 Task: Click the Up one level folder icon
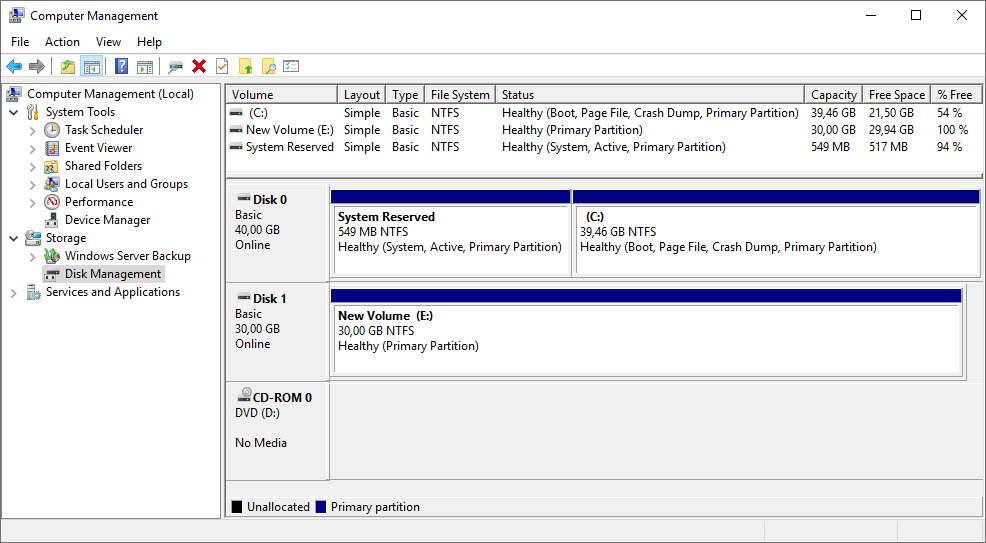68,66
